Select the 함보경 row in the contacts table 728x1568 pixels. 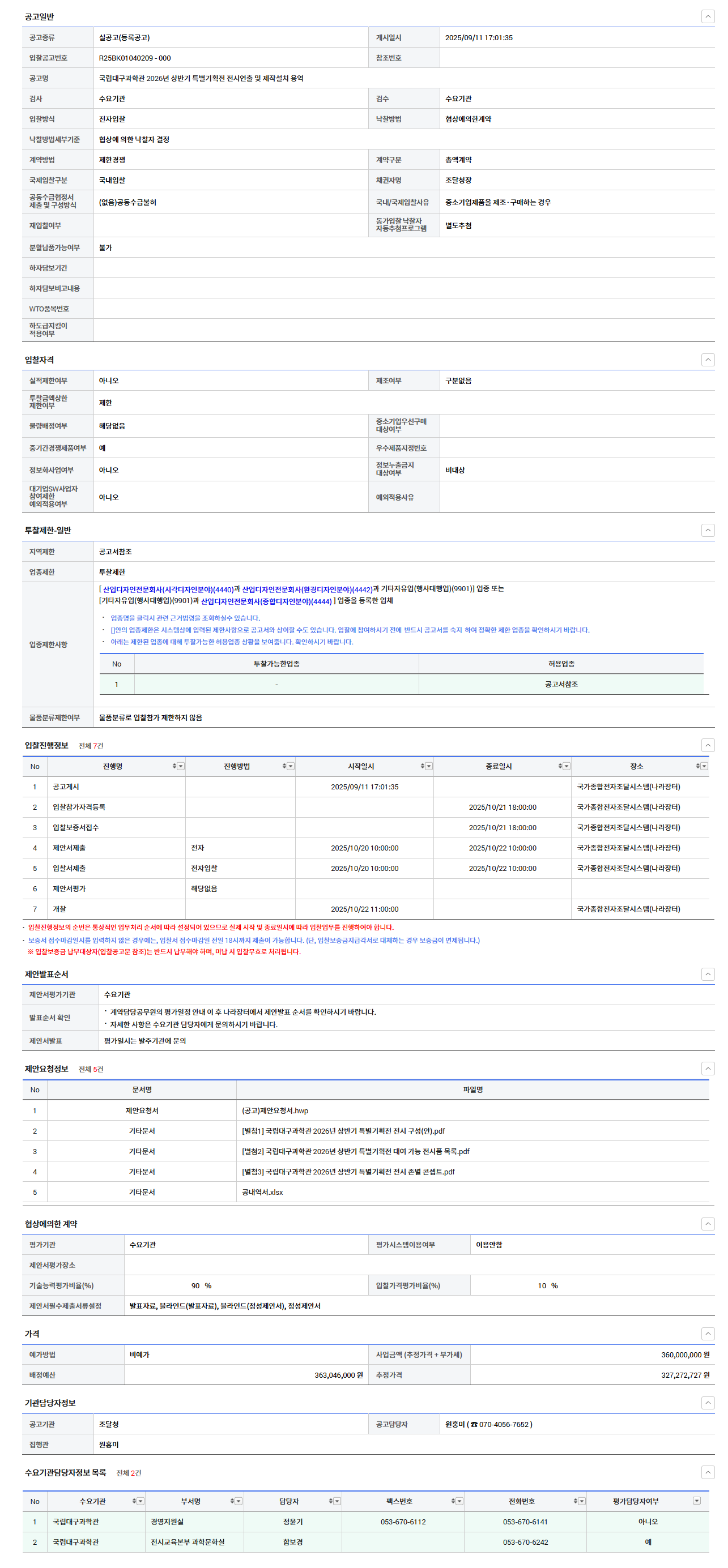coord(292,1542)
